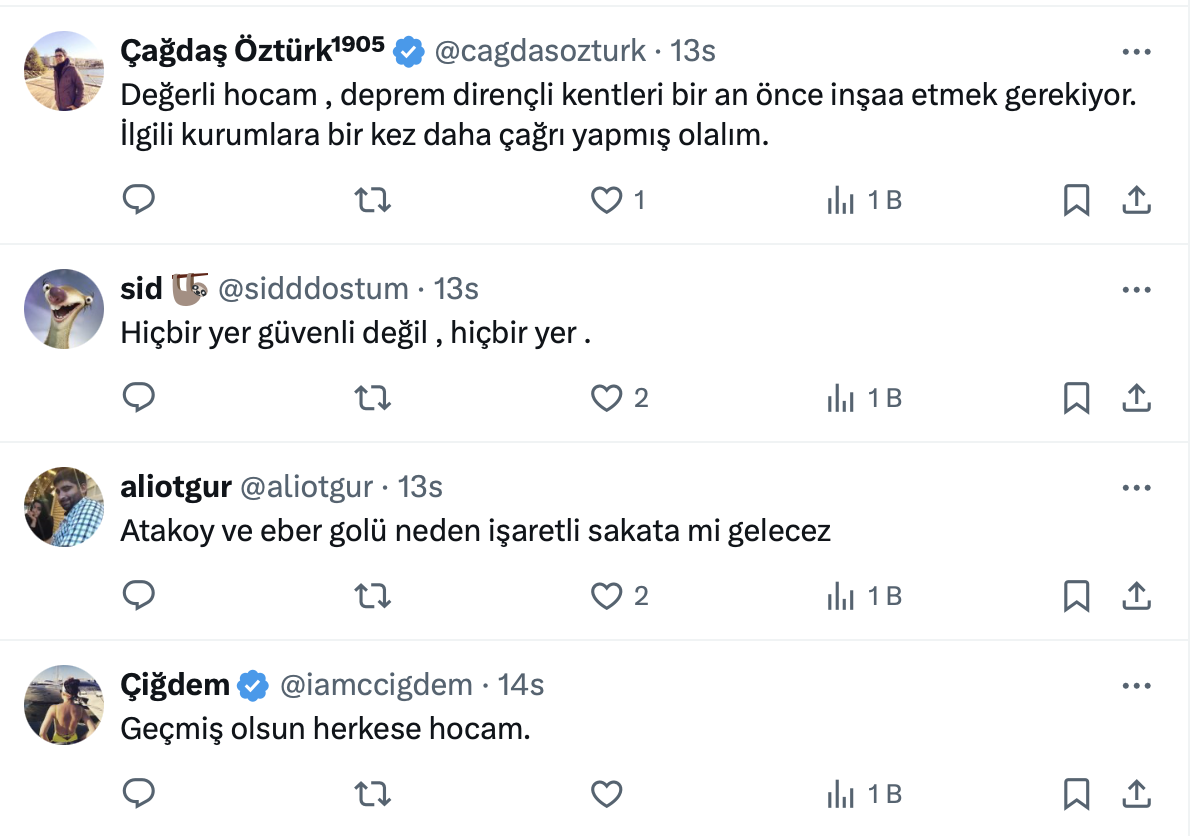Like Çiğdem's 'Geçmiş olsun' reply
The height and width of the screenshot is (836, 1200).
(607, 795)
